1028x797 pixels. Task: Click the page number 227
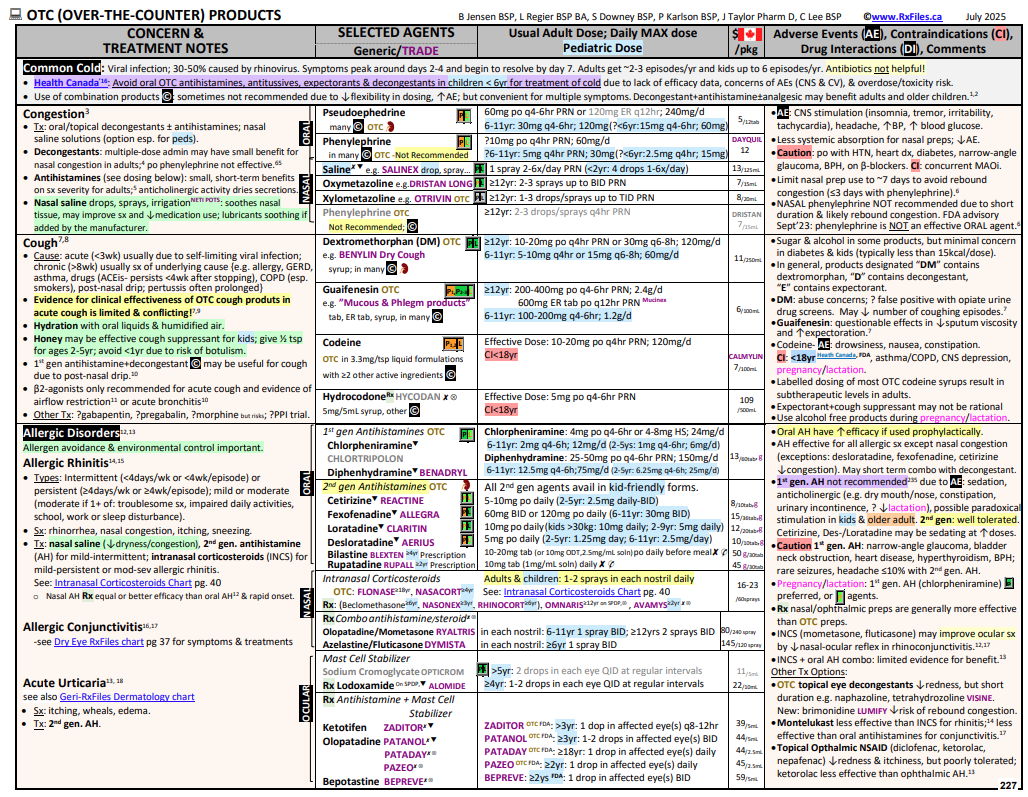coord(1008,785)
